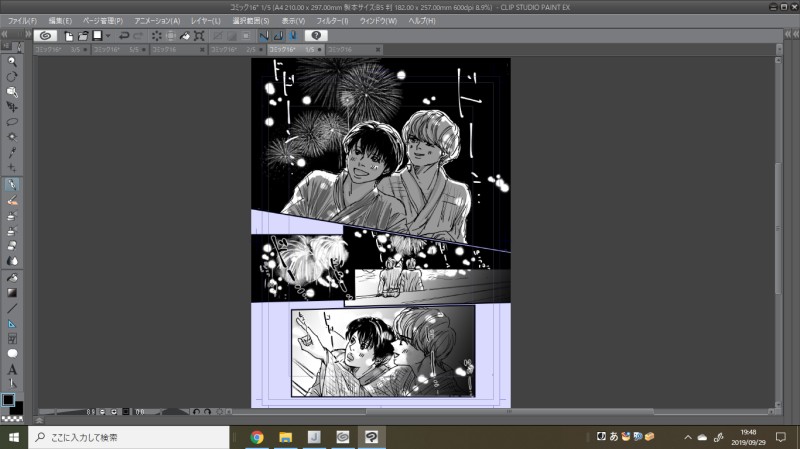Select the Move/Rotate view tool
The image size is (800, 449).
pyautogui.click(x=12, y=77)
